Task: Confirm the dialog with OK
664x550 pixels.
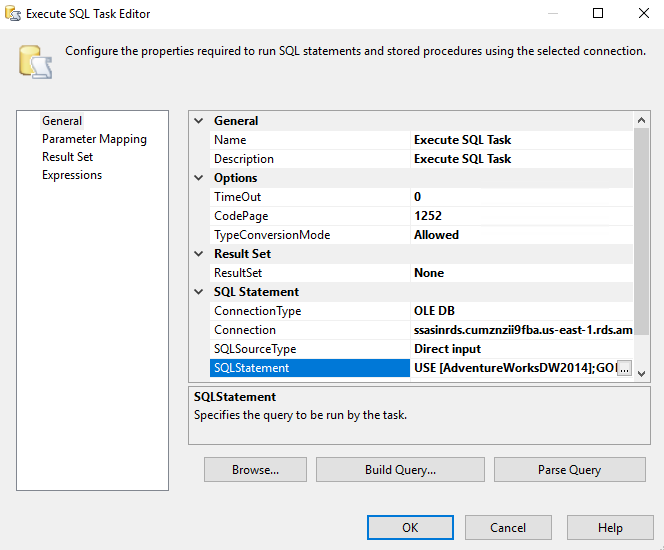Action: click(410, 528)
